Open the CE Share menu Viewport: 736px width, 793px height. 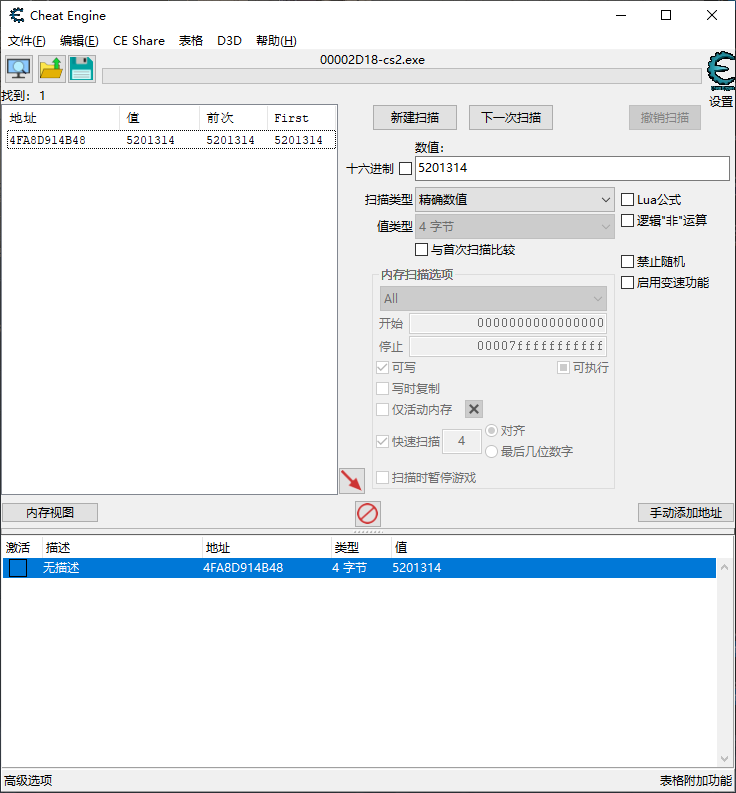pos(139,41)
